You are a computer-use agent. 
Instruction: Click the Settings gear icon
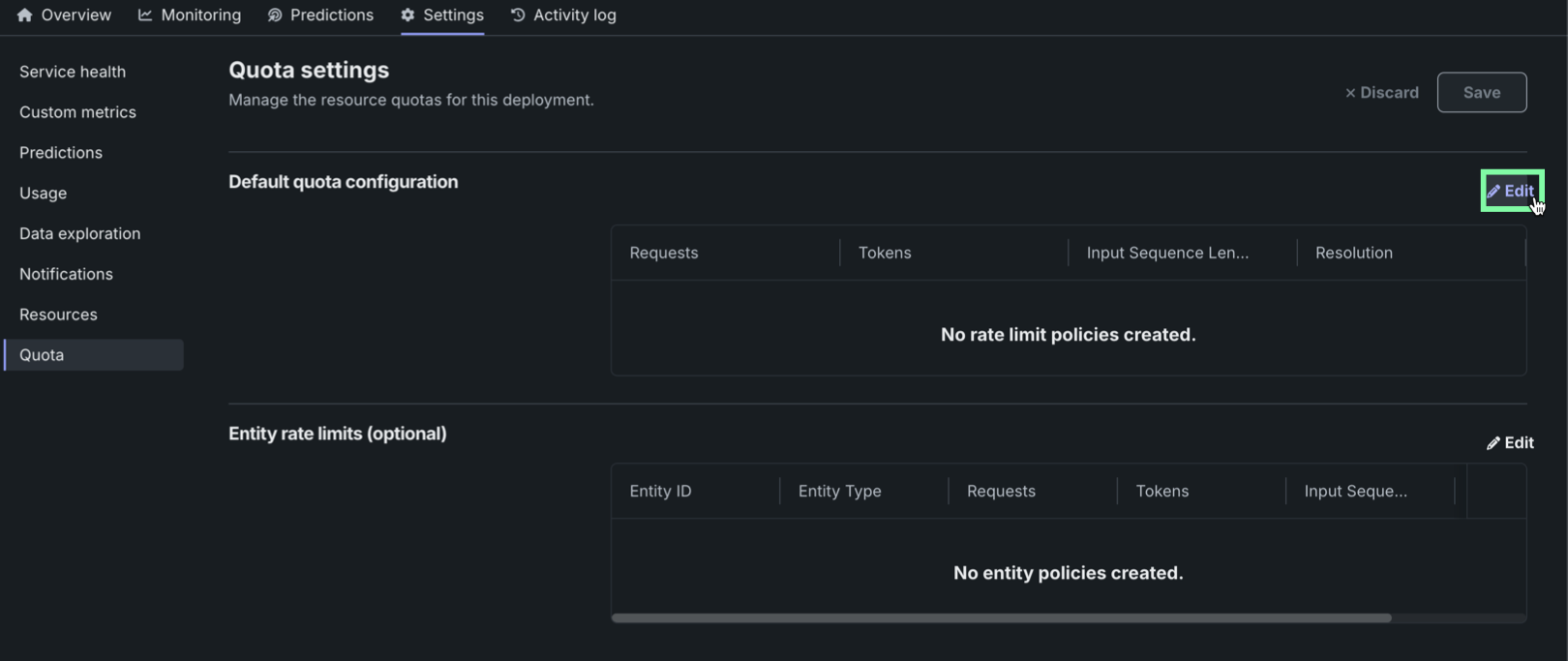407,15
